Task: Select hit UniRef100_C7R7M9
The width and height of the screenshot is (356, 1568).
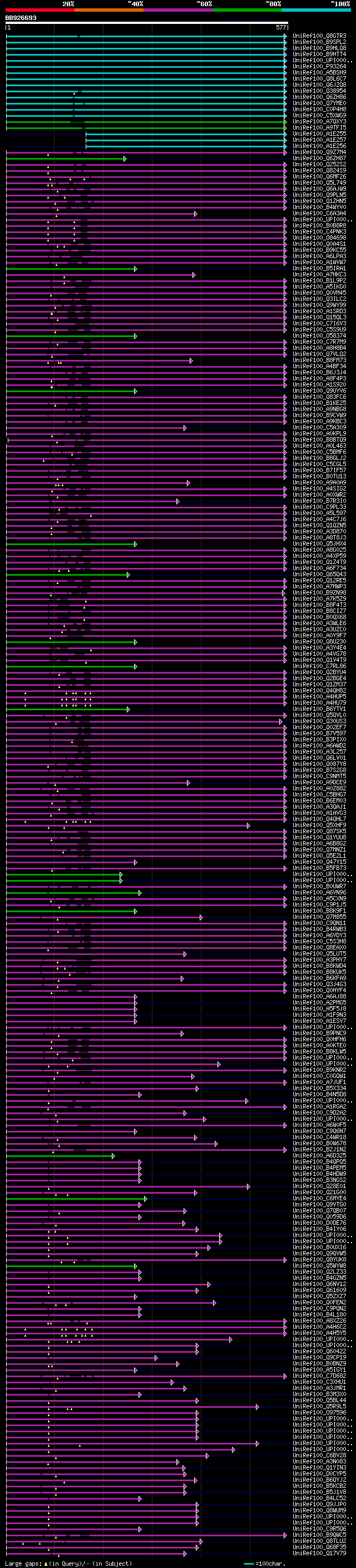Action: (319, 342)
